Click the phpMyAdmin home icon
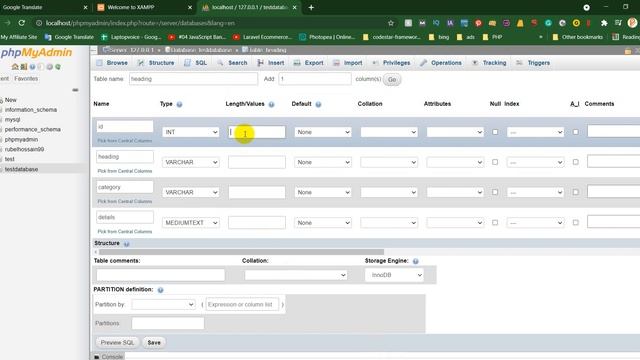640x360 pixels. (x=15, y=67)
